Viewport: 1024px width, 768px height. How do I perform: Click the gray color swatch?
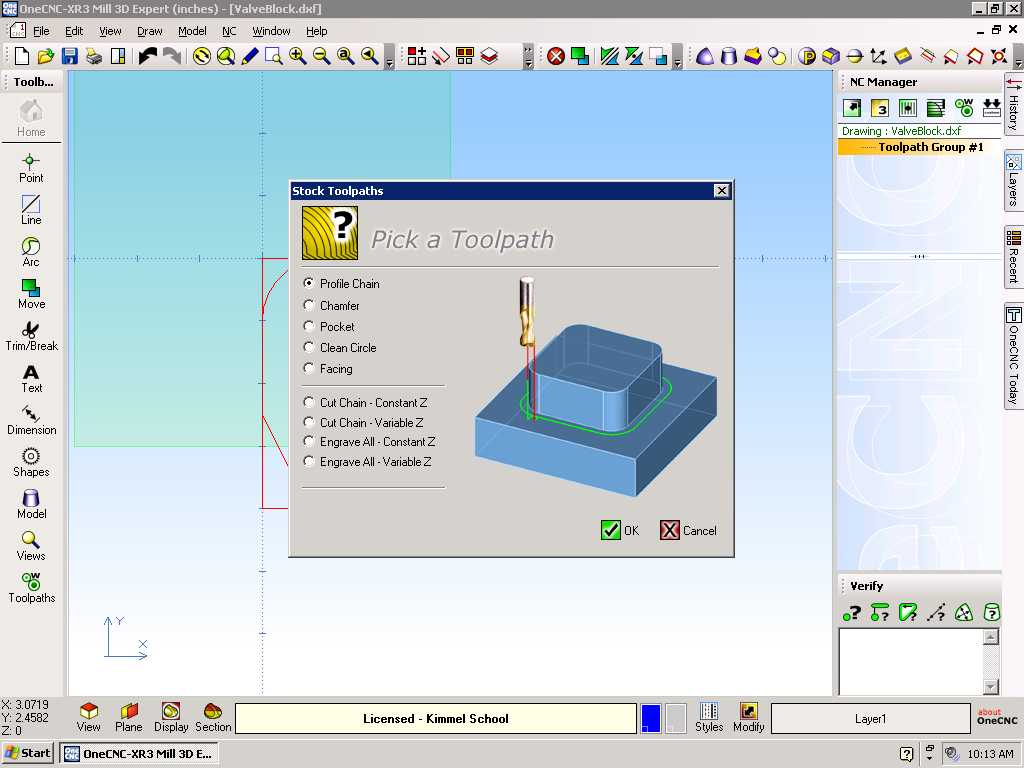(x=675, y=718)
